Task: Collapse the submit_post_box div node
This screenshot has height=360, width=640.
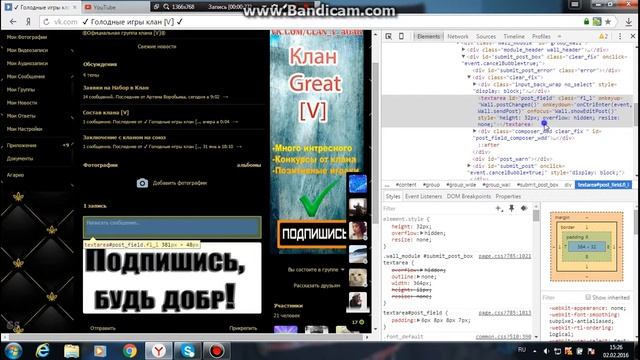Action: click(463, 57)
